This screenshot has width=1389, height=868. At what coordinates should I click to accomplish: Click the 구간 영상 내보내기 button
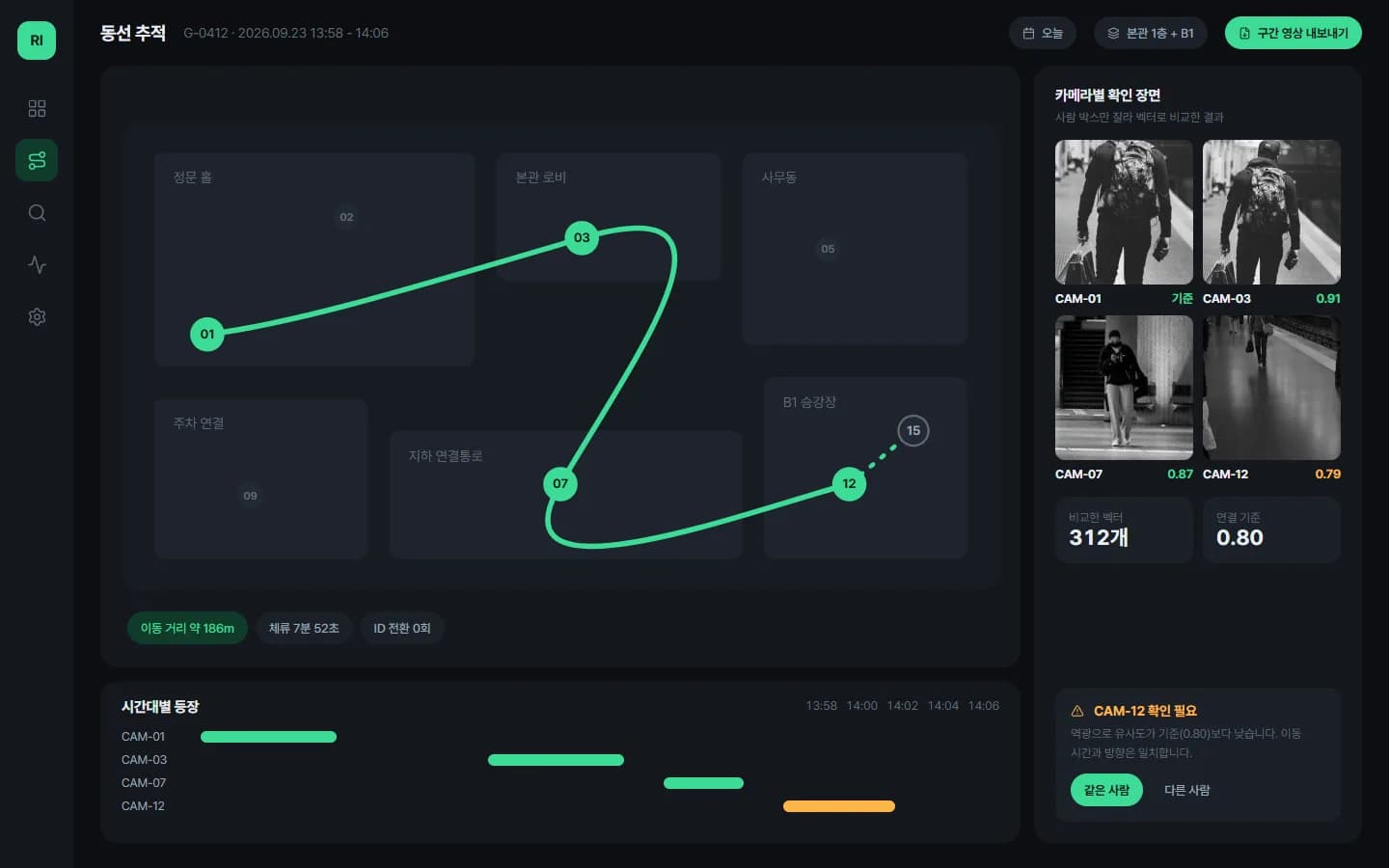tap(1293, 33)
